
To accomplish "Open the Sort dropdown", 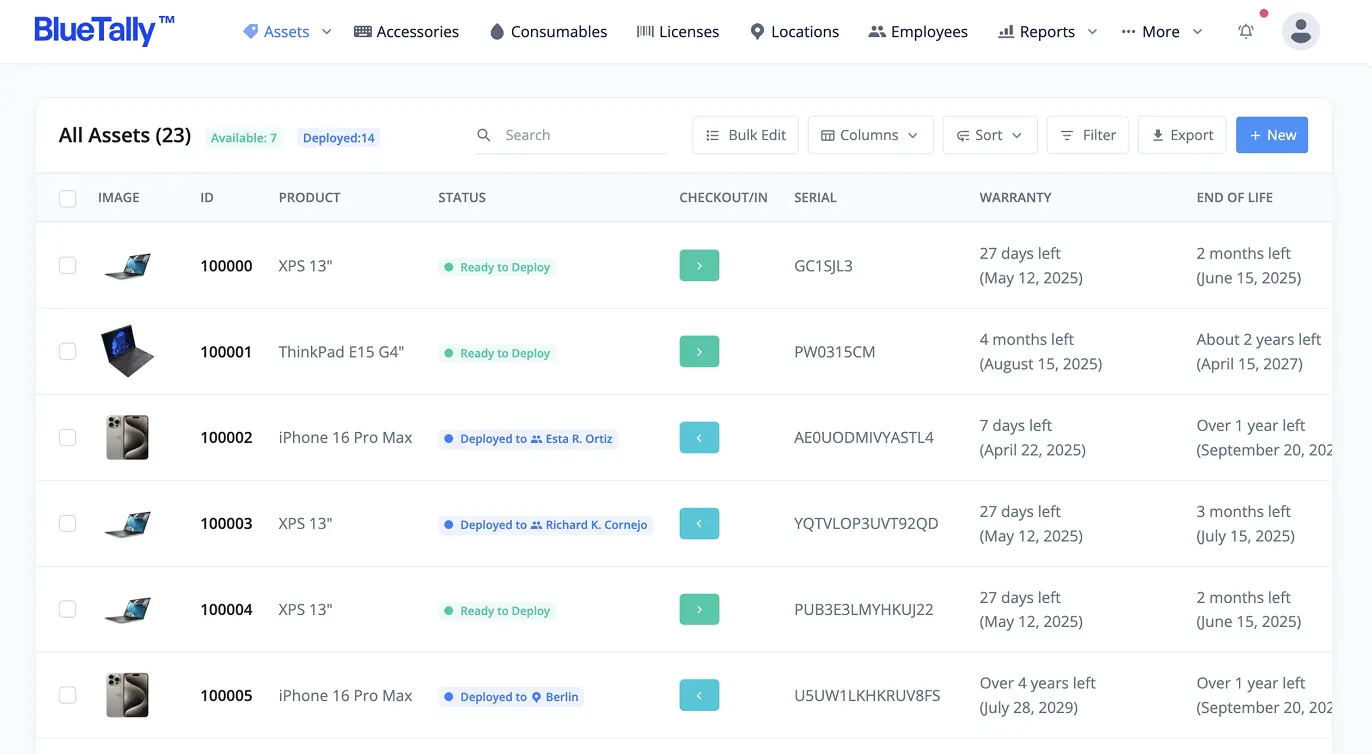I will [990, 135].
